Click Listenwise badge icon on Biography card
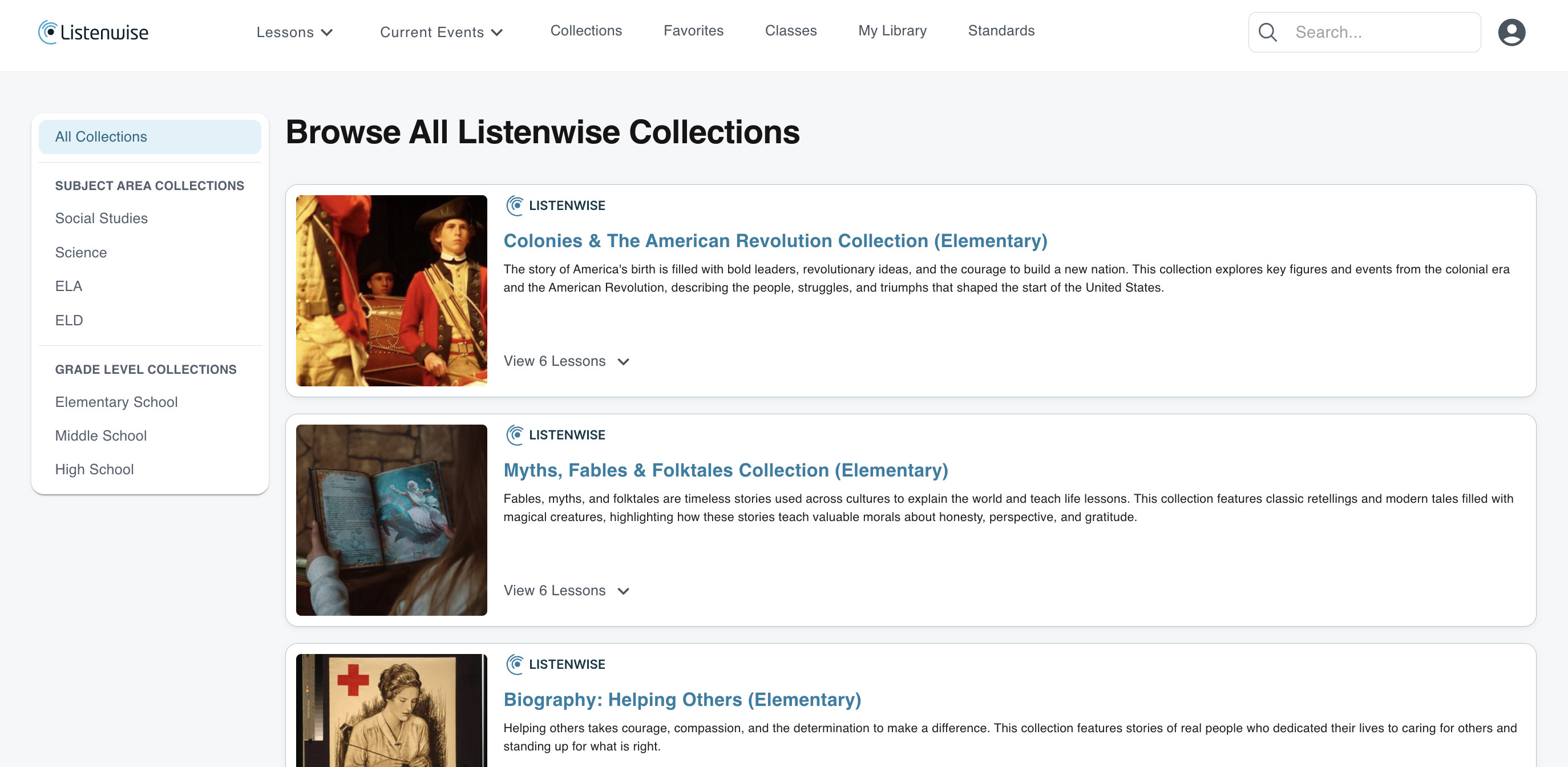This screenshot has width=1568, height=767. point(515,665)
